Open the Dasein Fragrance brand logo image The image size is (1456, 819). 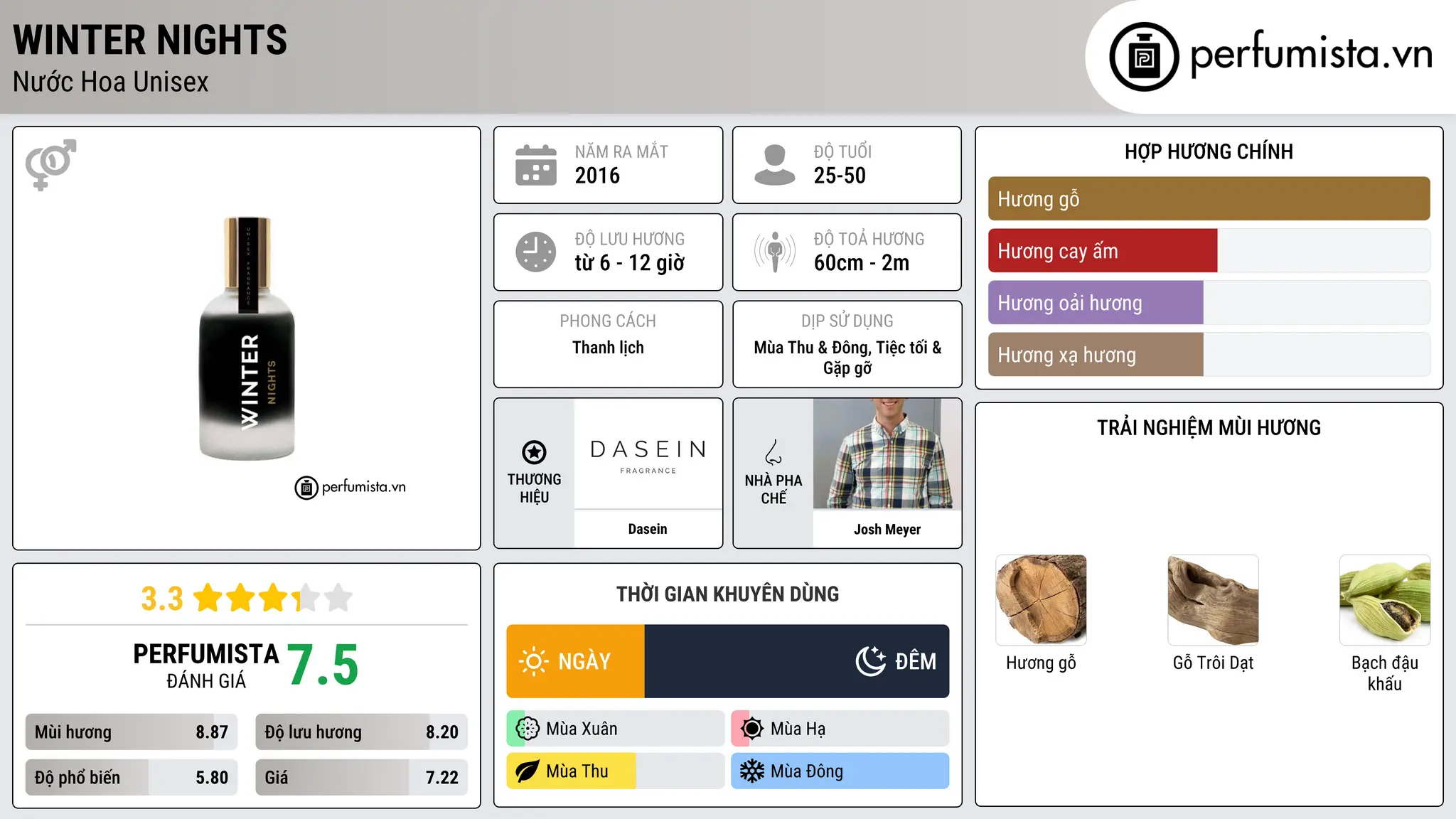click(x=648, y=454)
